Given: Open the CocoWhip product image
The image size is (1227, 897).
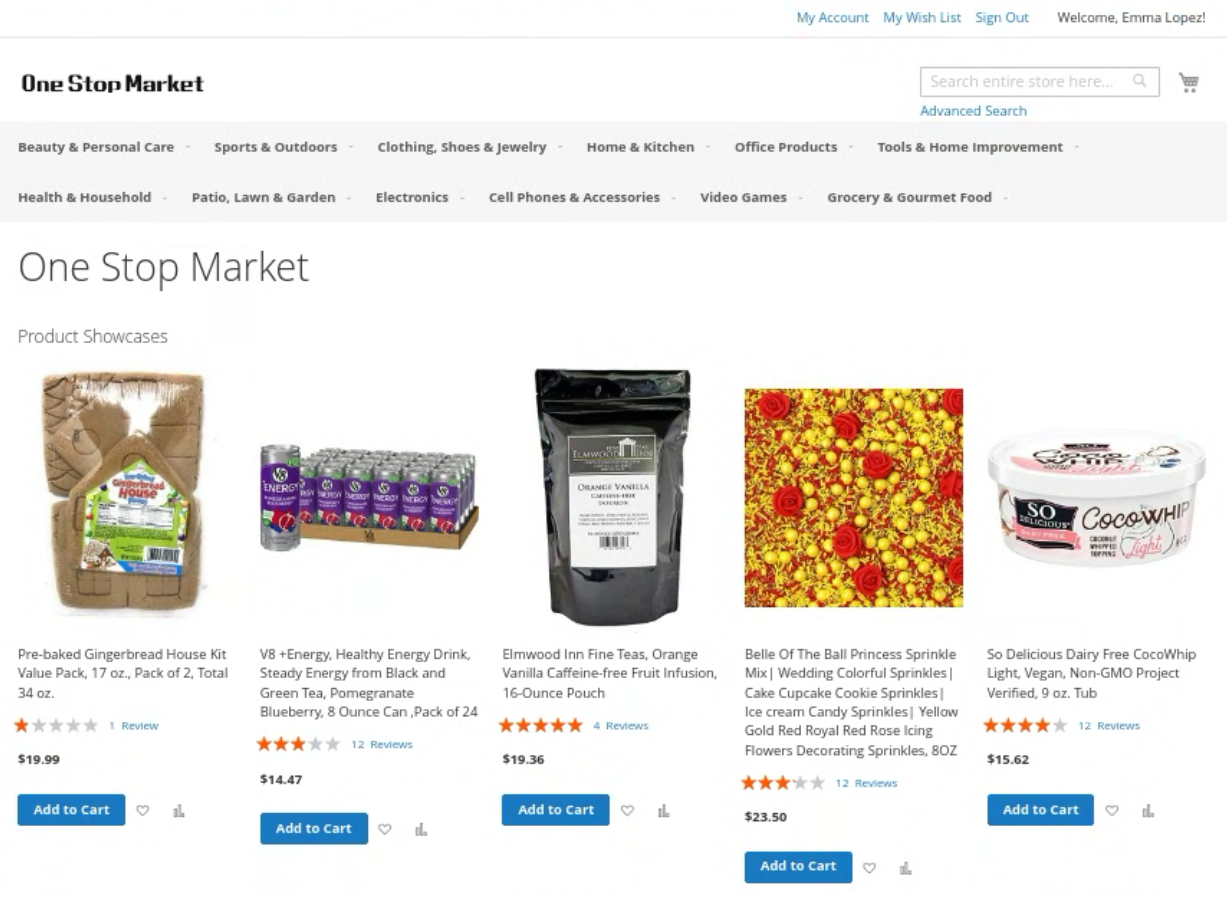Looking at the screenshot, I should tap(1096, 497).
